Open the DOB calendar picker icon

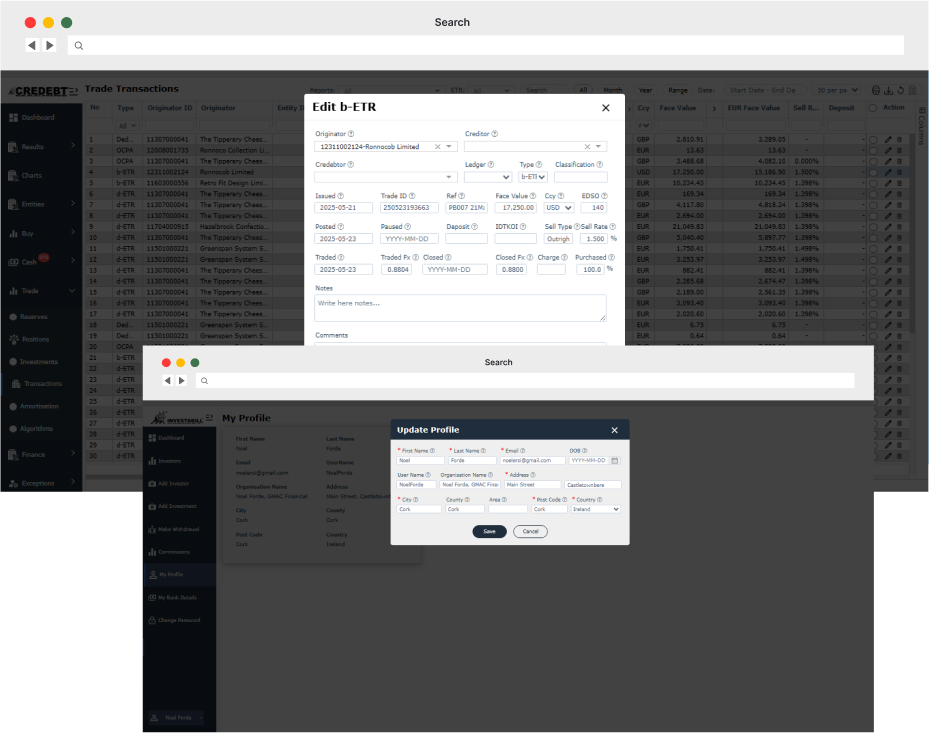coord(615,461)
